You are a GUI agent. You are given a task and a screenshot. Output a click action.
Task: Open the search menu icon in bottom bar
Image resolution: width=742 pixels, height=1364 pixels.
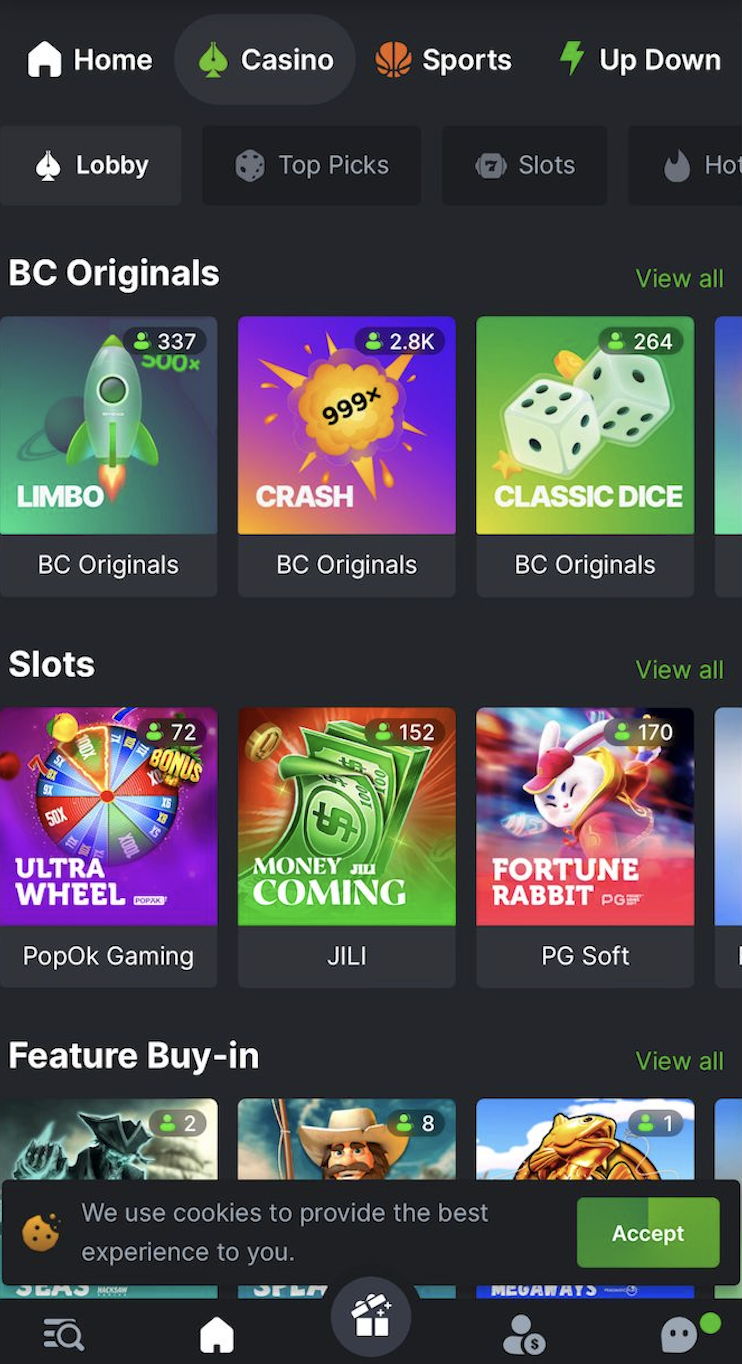click(x=64, y=1333)
